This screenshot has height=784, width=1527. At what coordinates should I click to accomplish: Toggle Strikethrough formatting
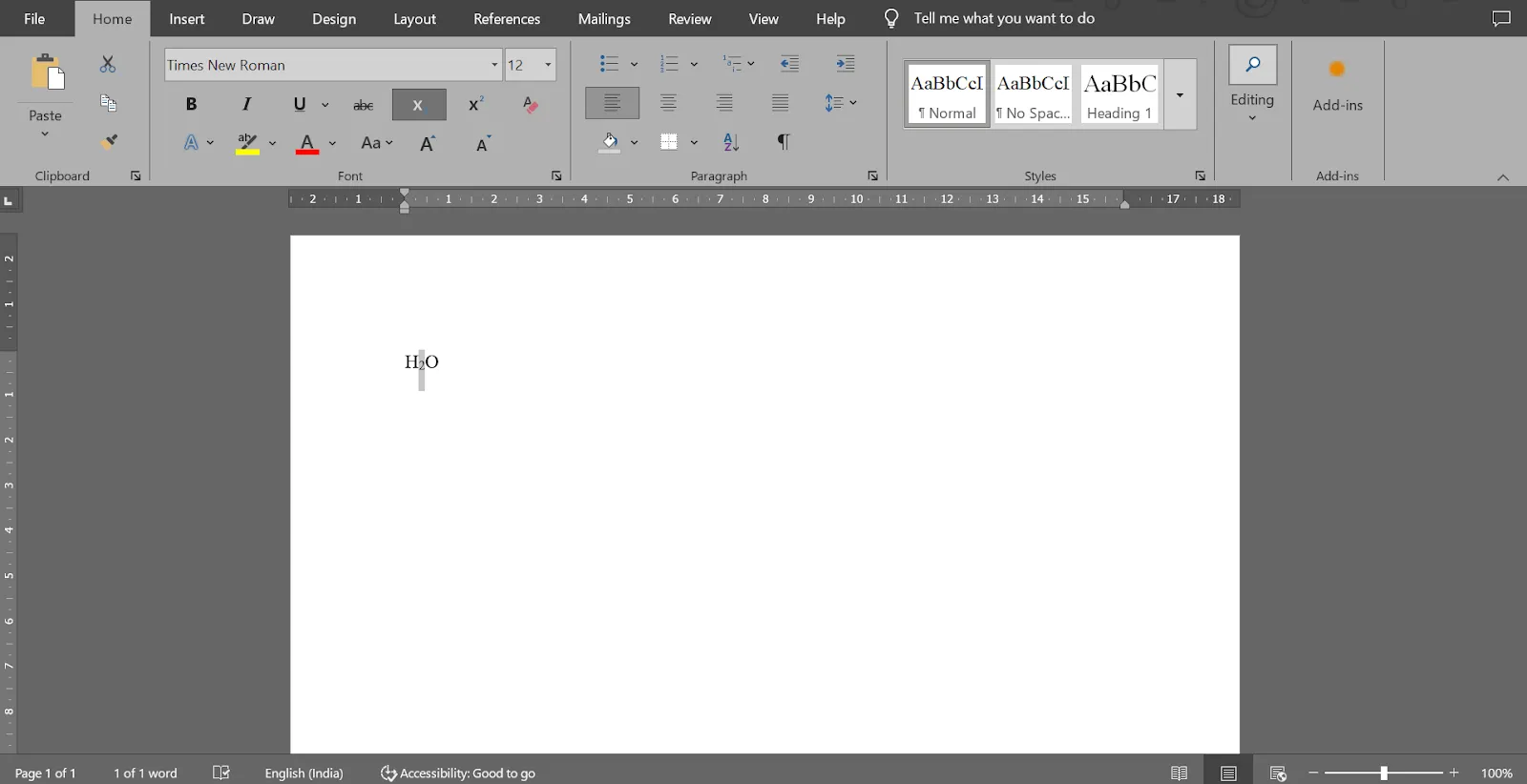point(364,105)
